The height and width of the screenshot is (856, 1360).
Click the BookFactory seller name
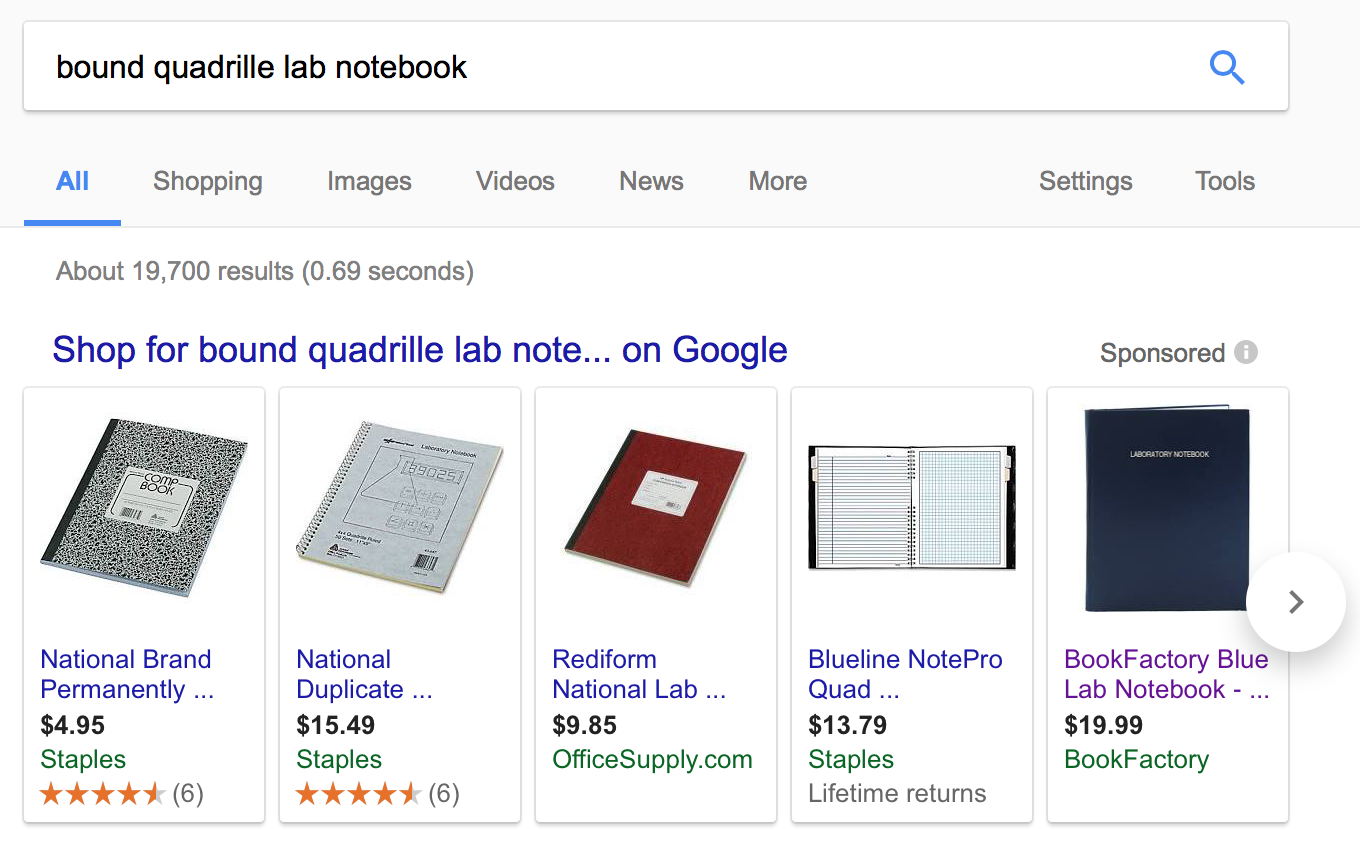point(1137,760)
